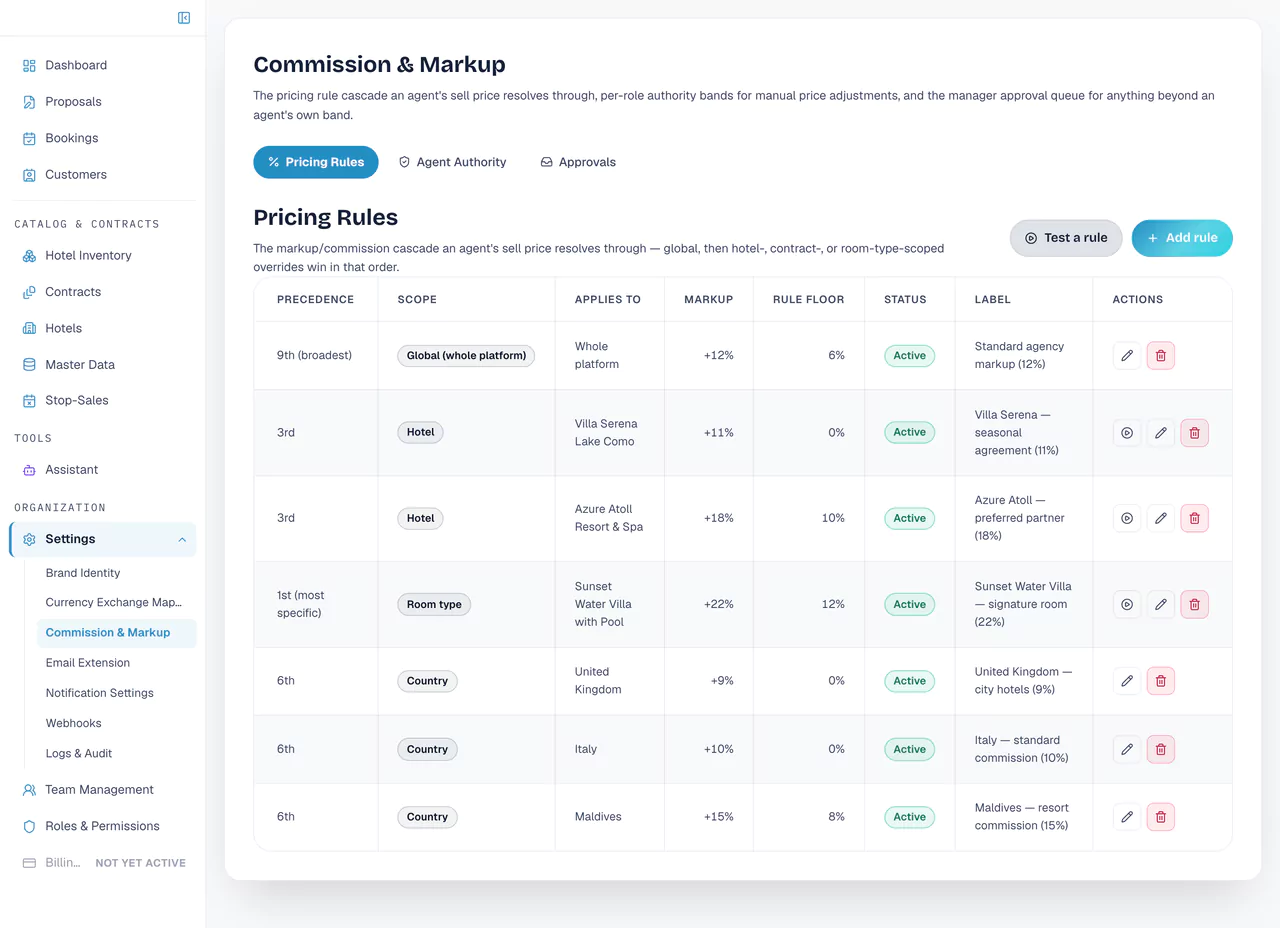This screenshot has width=1280, height=928.
Task: Click the Standard agency markup (12%) label
Action: click(x=1019, y=355)
